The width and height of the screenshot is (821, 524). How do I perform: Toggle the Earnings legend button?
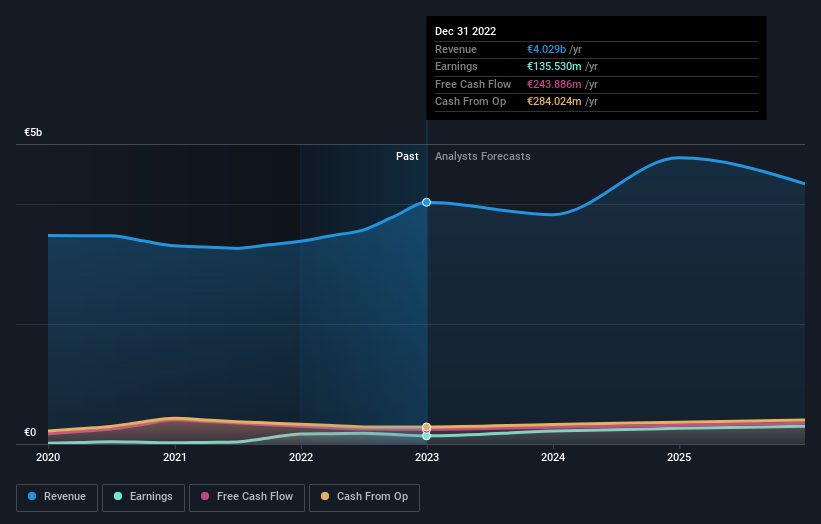click(x=143, y=497)
